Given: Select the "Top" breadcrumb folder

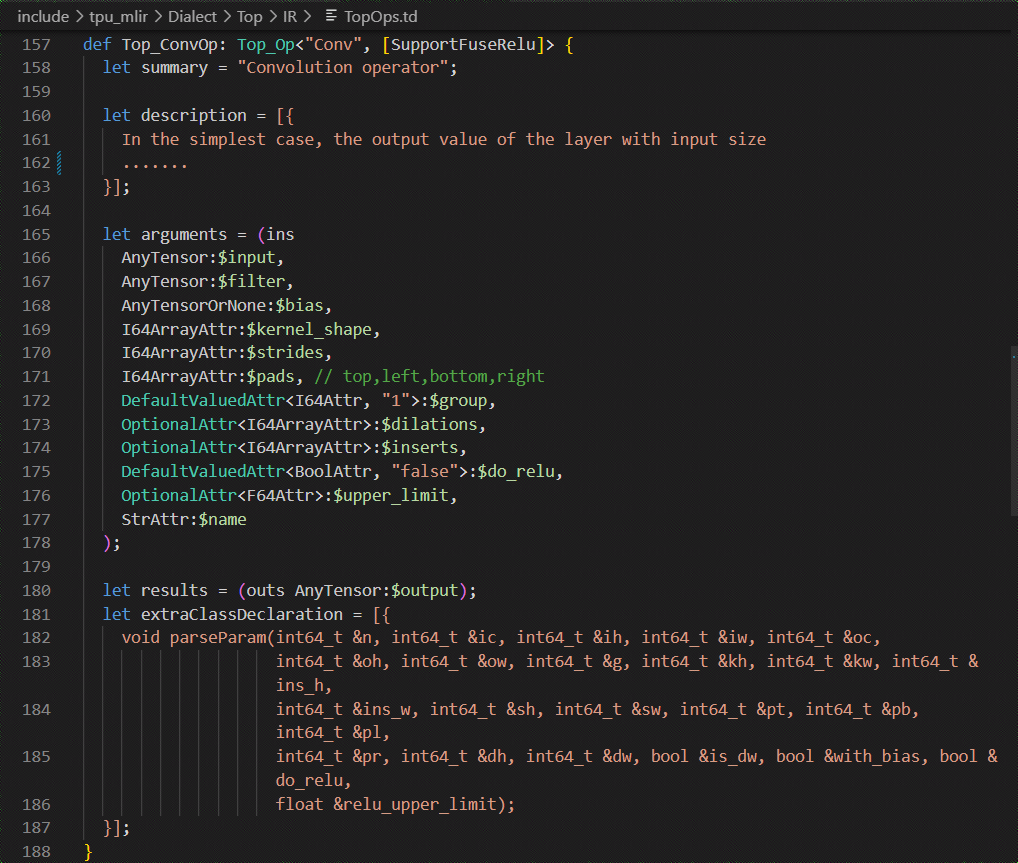Looking at the screenshot, I should tap(250, 17).
